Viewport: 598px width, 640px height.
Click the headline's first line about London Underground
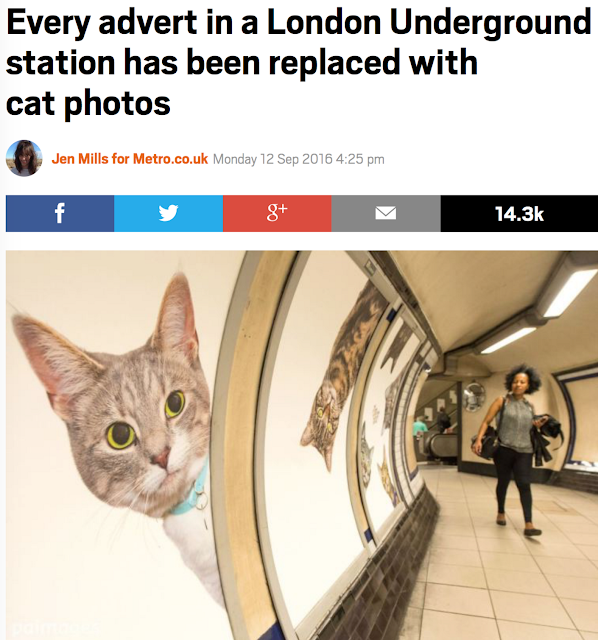click(299, 22)
